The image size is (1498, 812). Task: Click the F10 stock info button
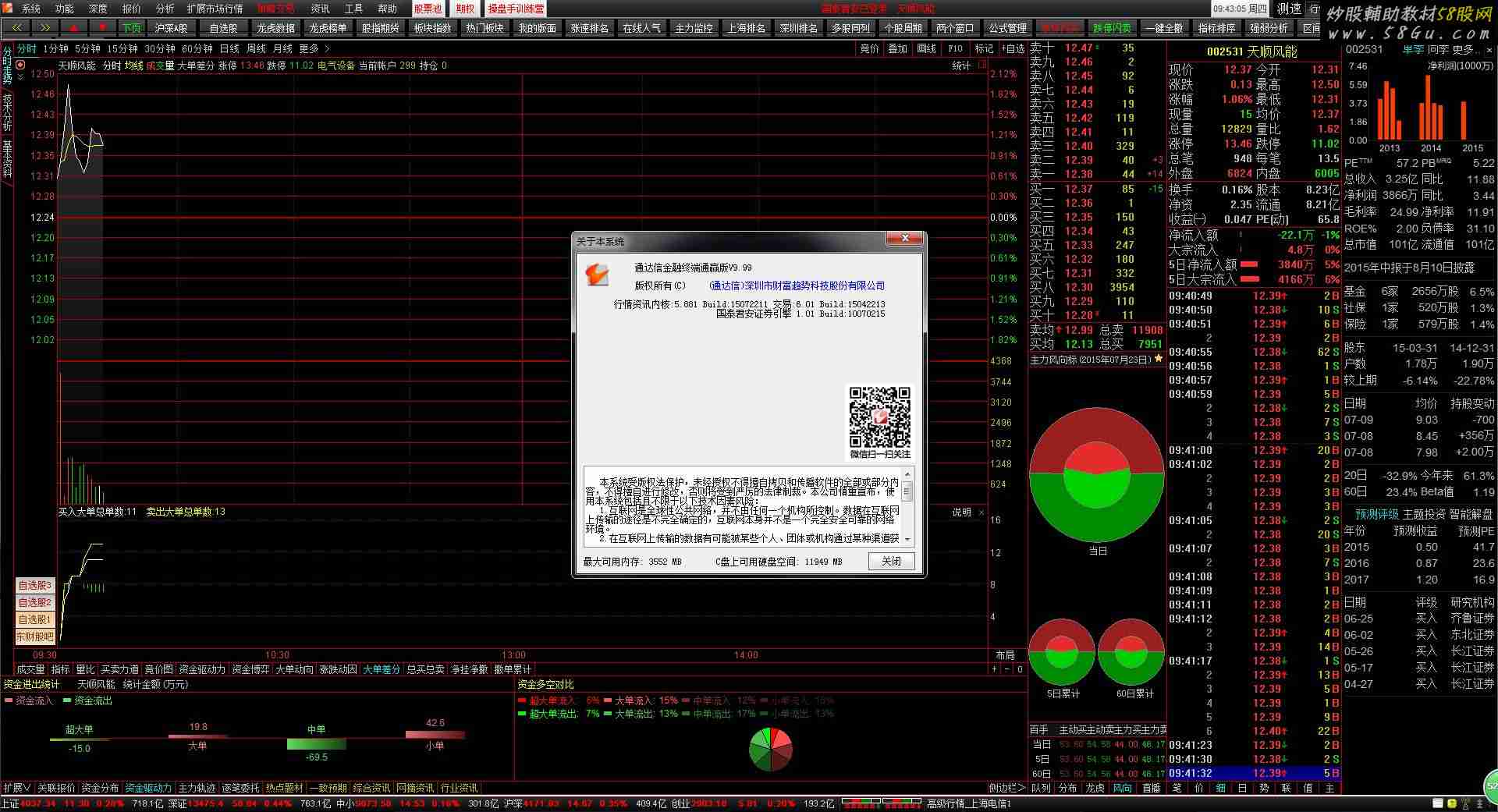(x=956, y=48)
